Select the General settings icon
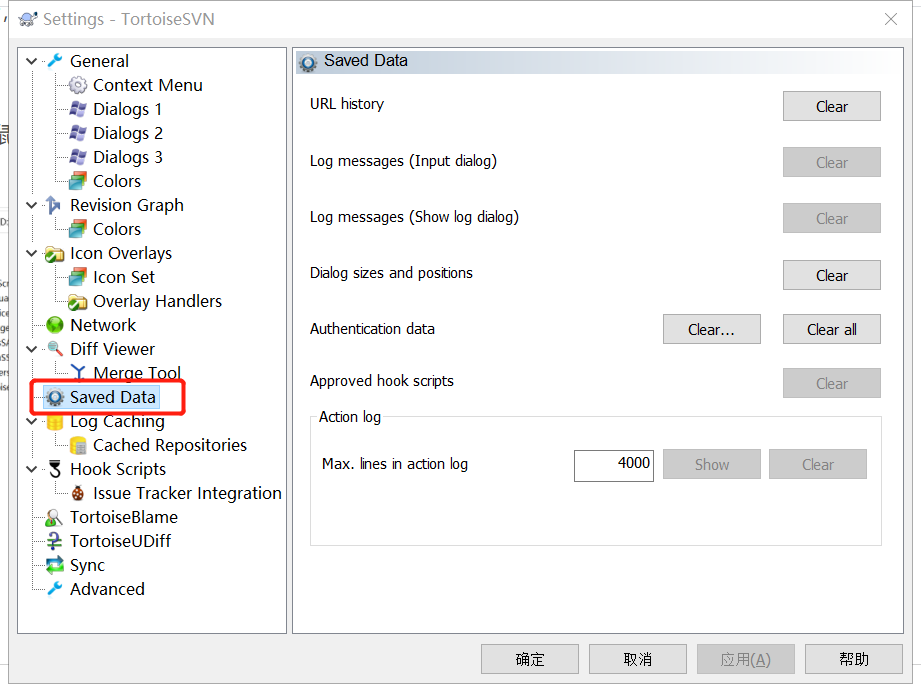921x692 pixels. pos(56,61)
